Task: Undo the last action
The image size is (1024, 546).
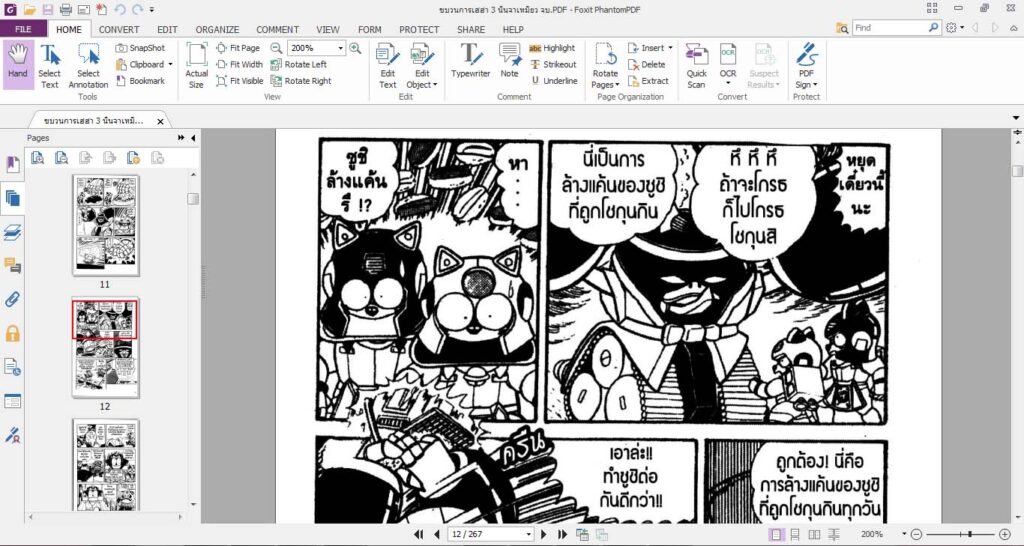Action: pyautogui.click(x=120, y=9)
